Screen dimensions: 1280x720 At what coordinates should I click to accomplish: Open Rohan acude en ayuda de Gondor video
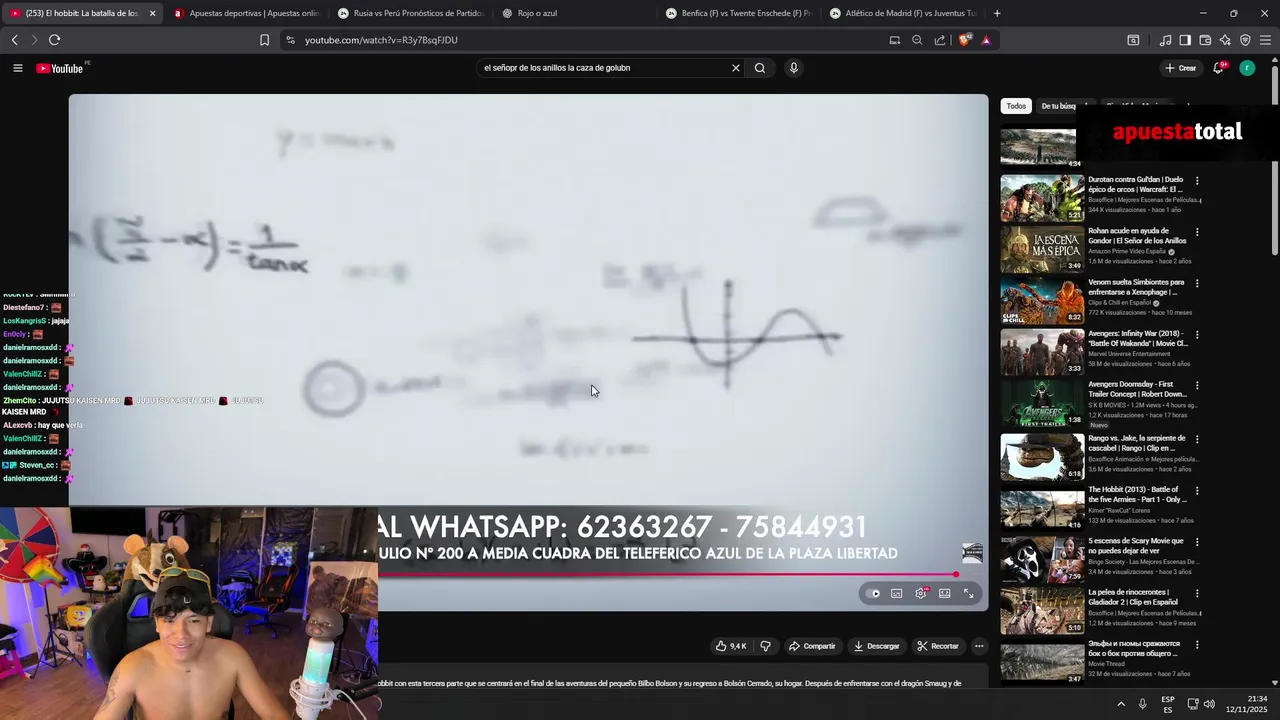pos(1042,249)
